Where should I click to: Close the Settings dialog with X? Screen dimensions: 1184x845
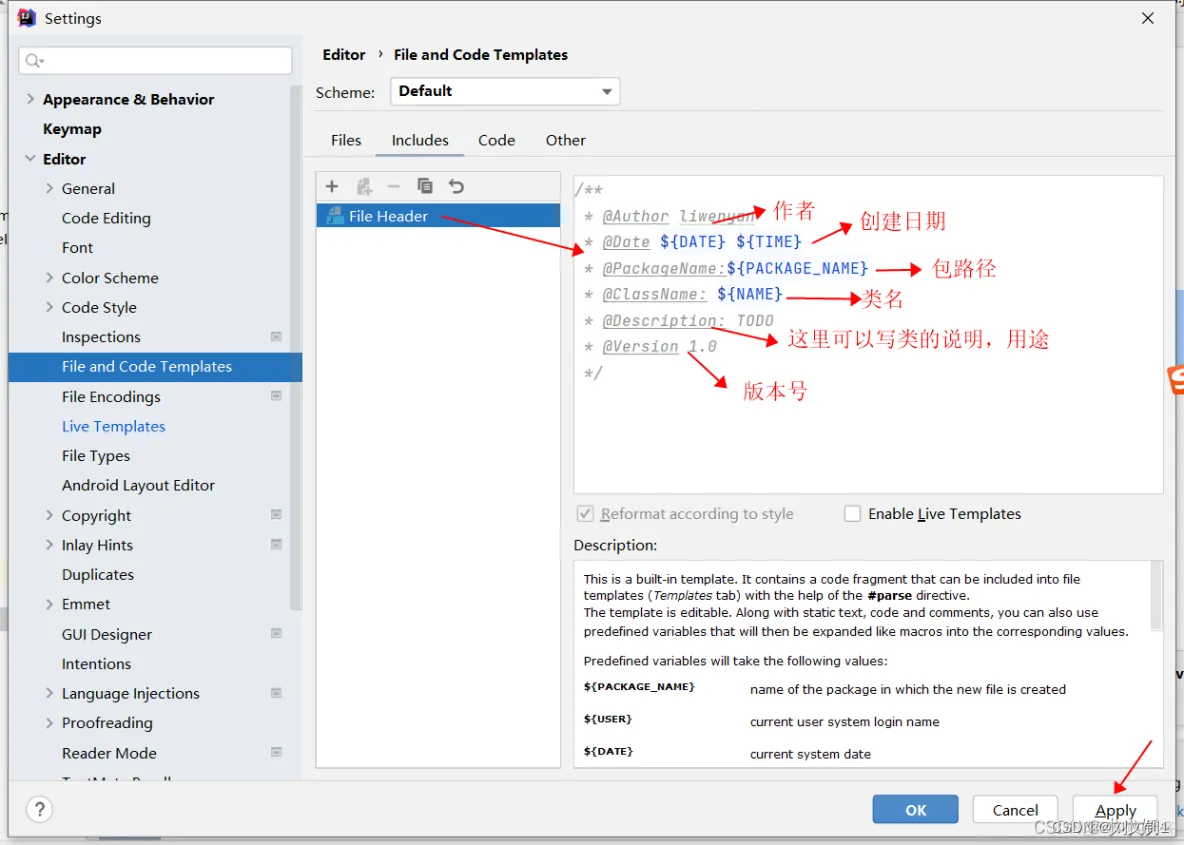1148,18
